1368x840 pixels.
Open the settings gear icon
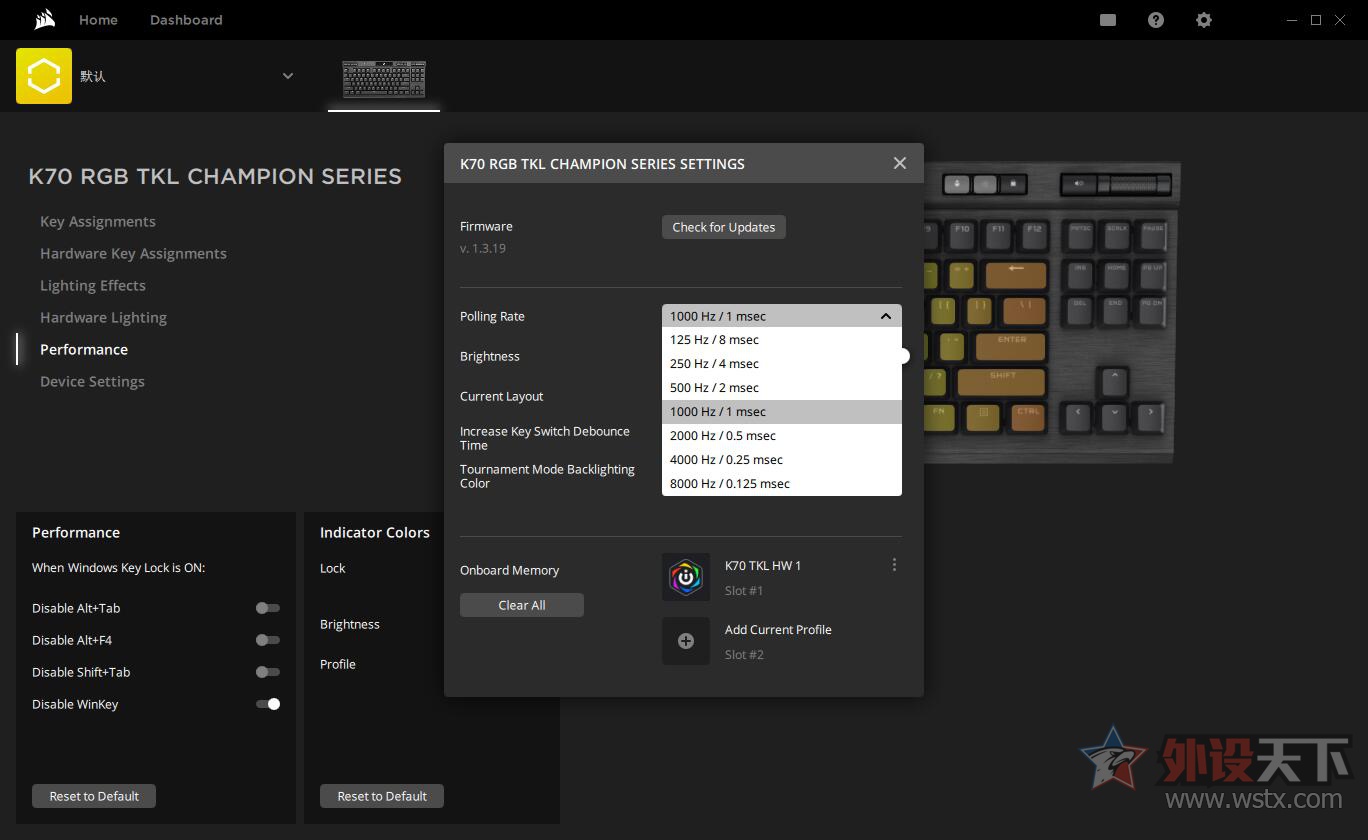[1204, 20]
